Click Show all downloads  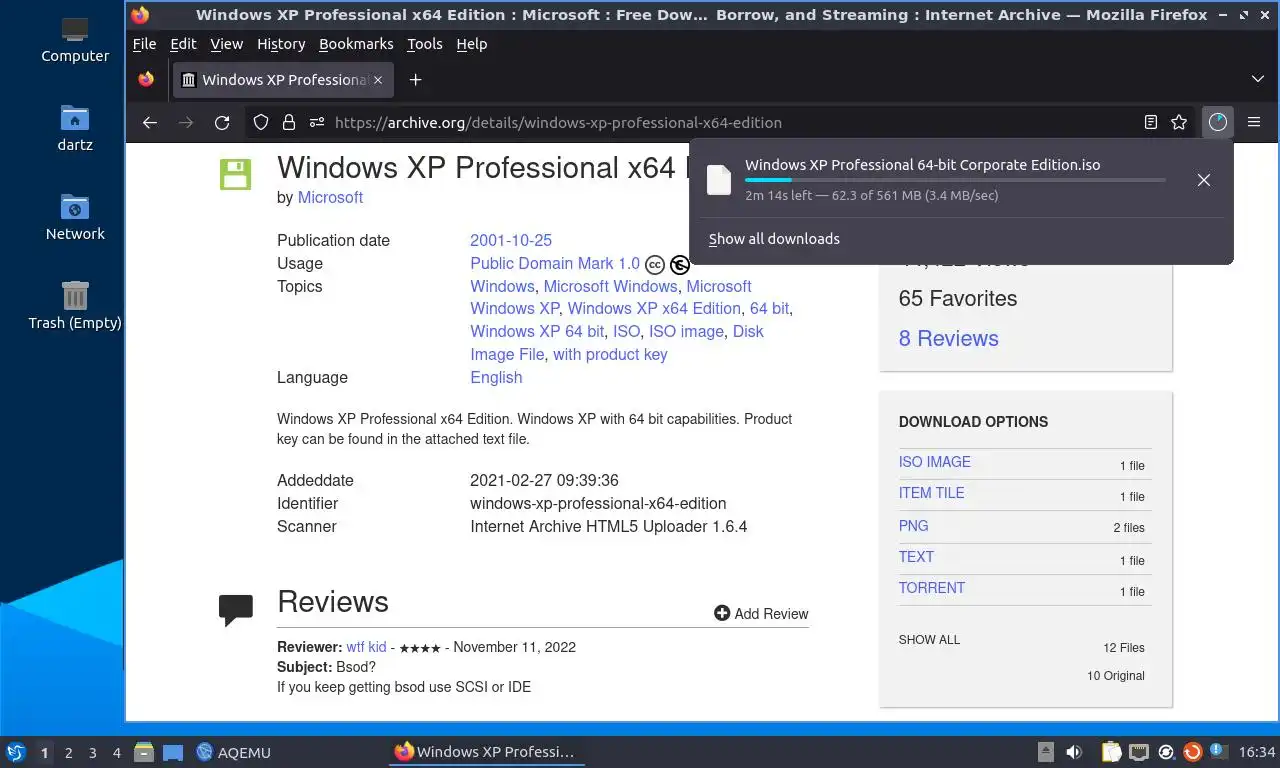point(774,239)
